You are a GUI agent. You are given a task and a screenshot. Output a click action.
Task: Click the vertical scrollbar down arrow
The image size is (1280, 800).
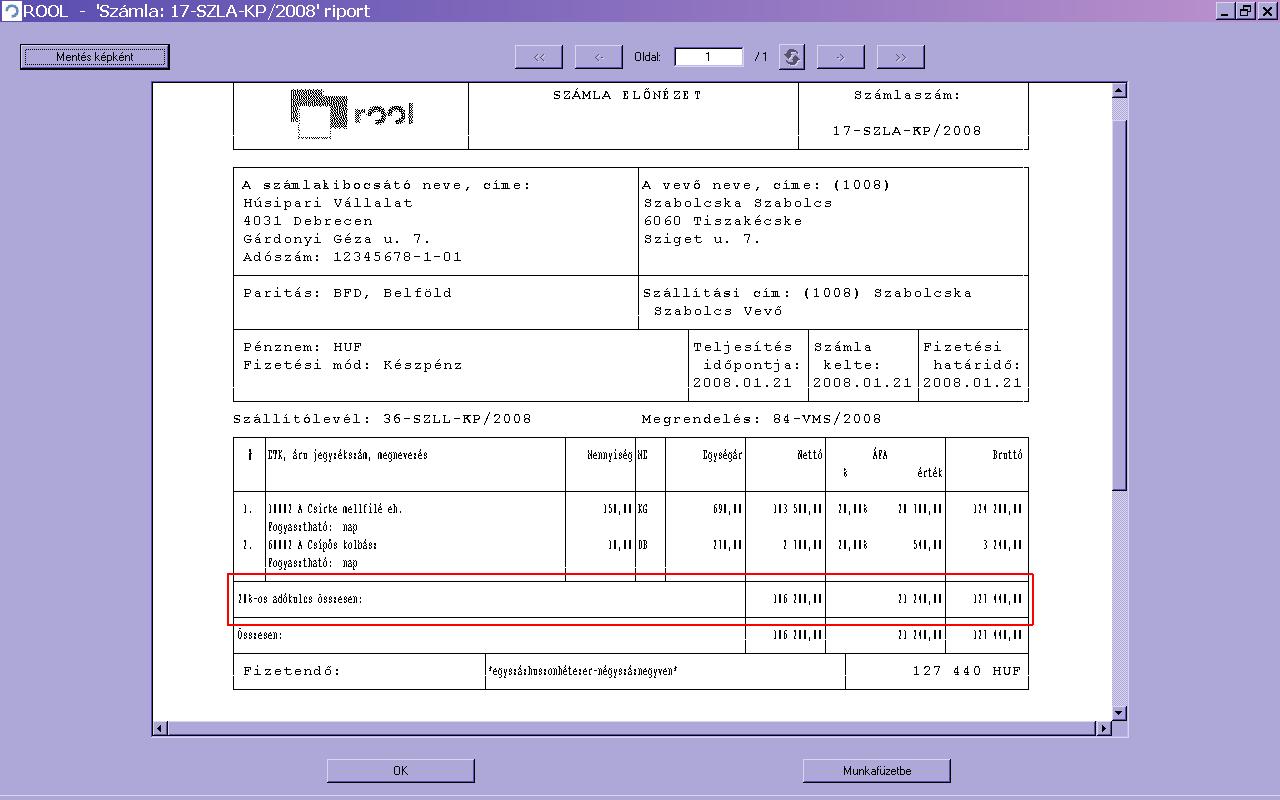pyautogui.click(x=1119, y=713)
